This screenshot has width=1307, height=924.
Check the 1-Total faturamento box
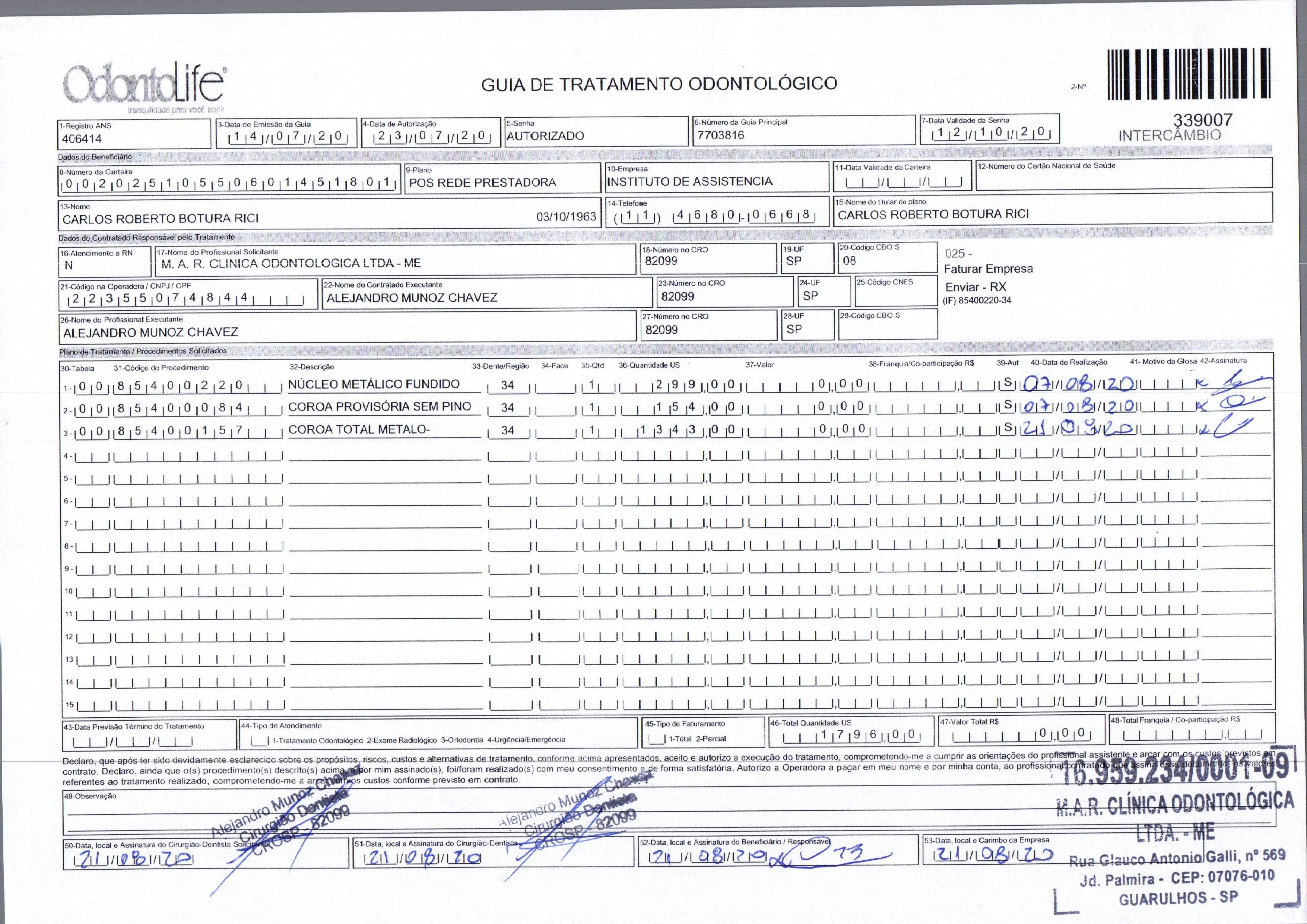[x=657, y=740]
